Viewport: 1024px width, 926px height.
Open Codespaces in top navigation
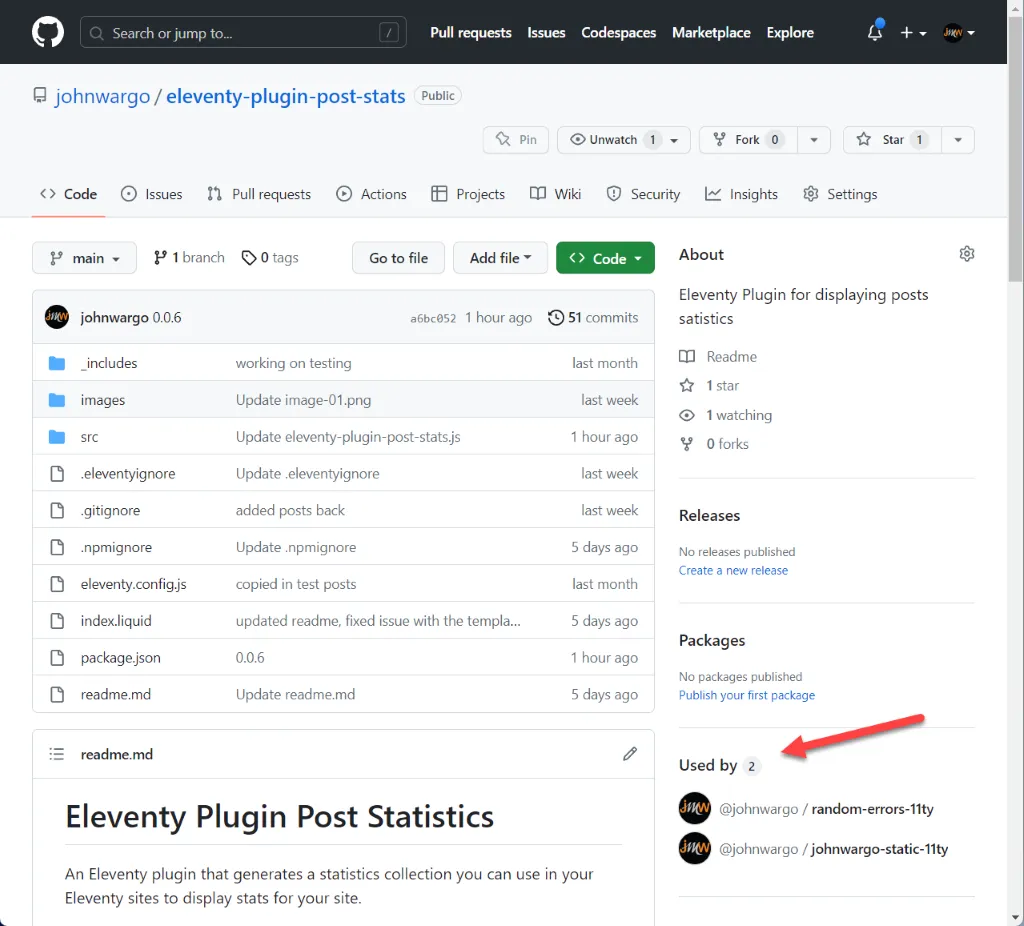coord(618,33)
